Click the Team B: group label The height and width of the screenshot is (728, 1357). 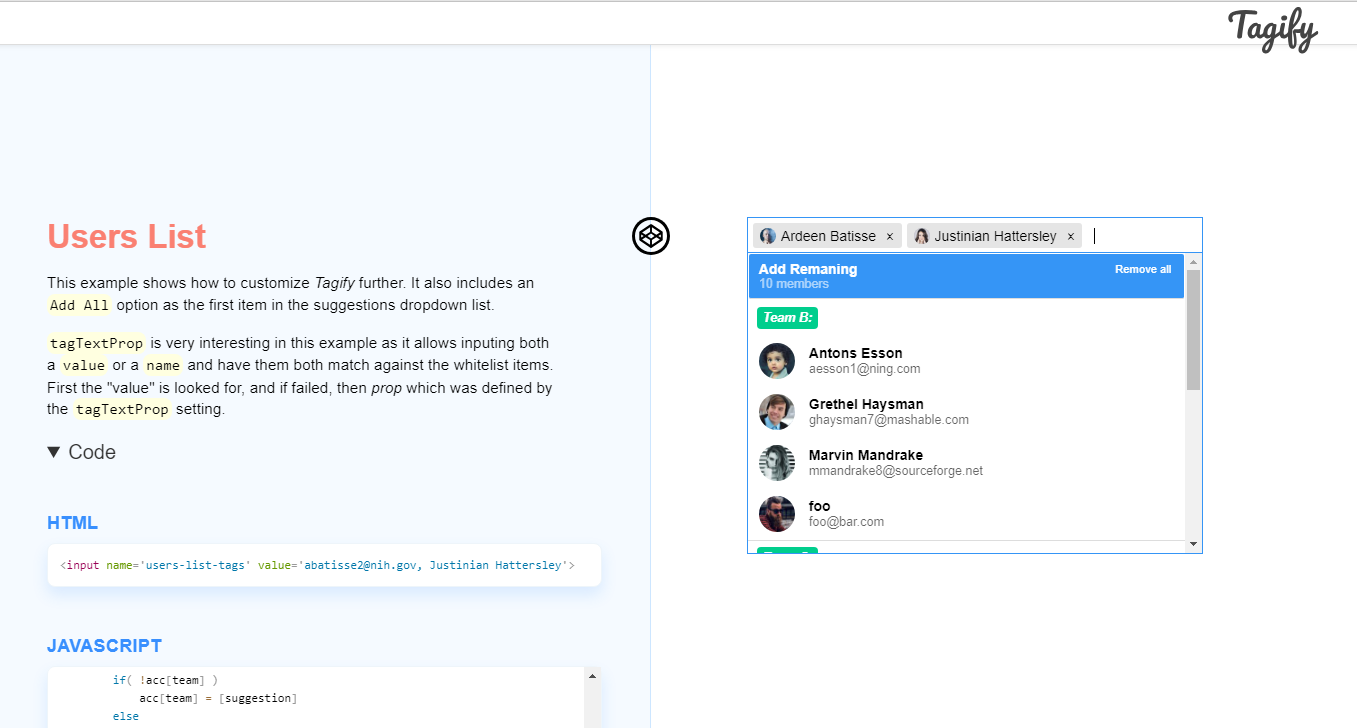[x=788, y=318]
